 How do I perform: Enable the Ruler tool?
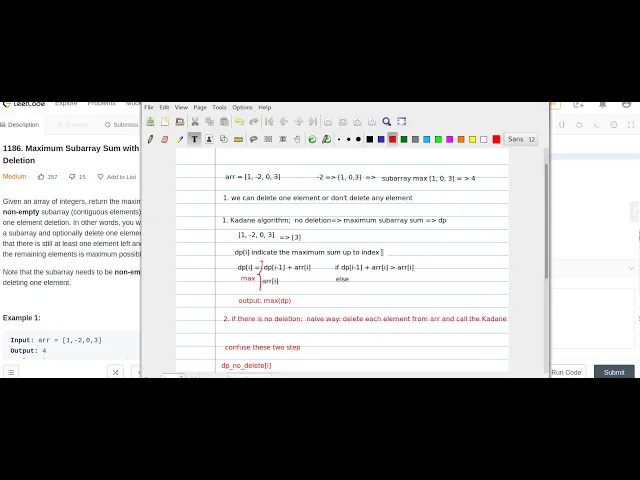[x=238, y=139]
